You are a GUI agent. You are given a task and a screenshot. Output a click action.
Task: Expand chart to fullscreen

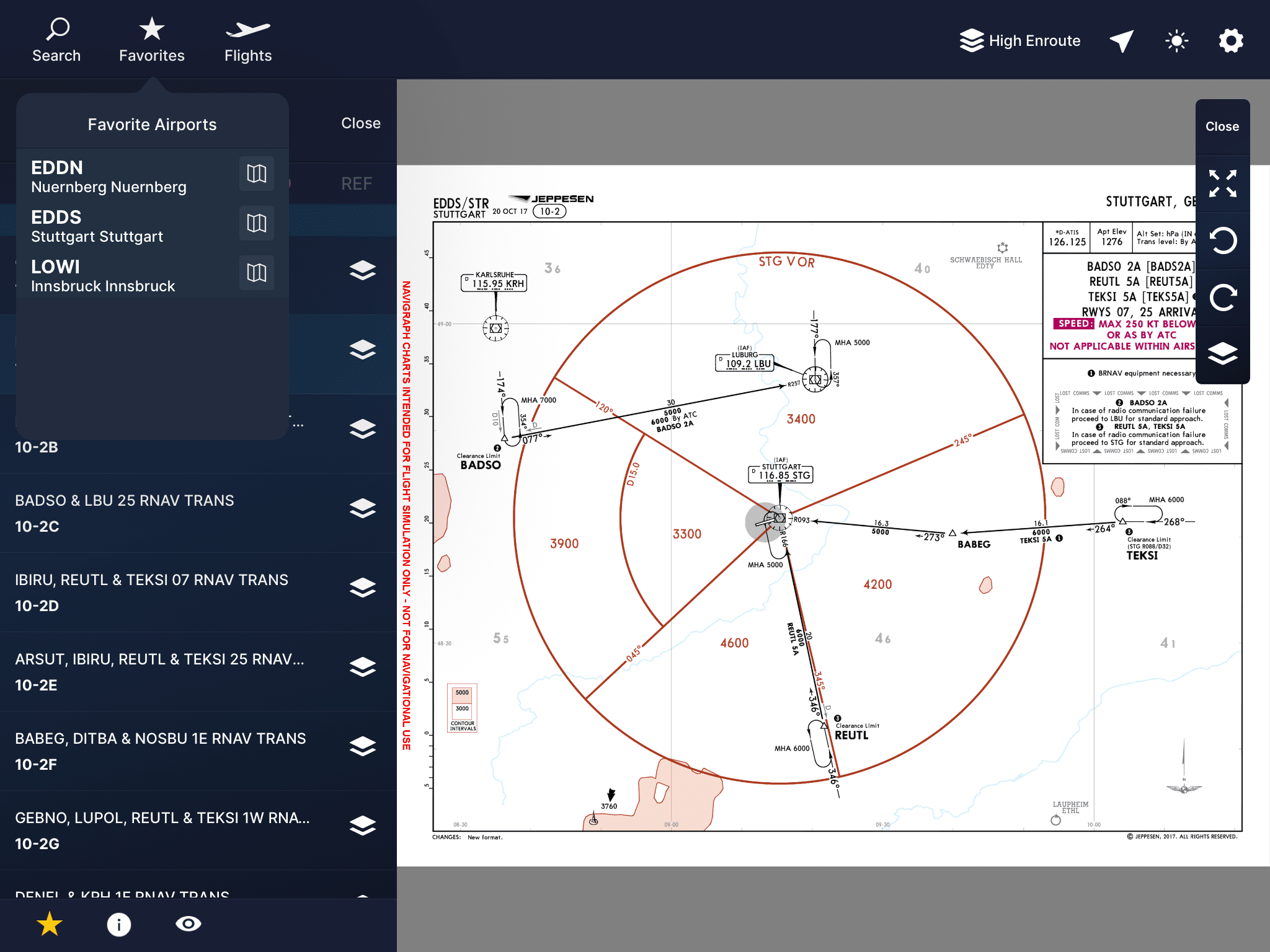point(1222,183)
